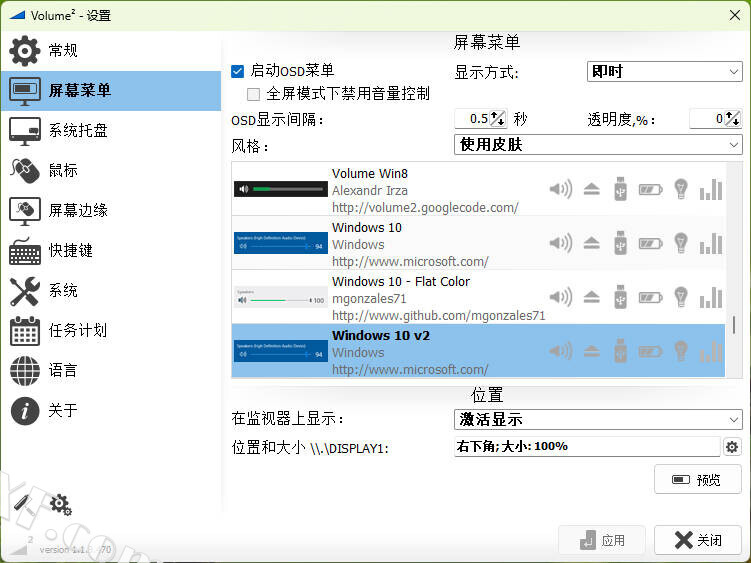Open the 在监视器上显示 dropdown
The width and height of the screenshot is (751, 563).
[x=598, y=419]
